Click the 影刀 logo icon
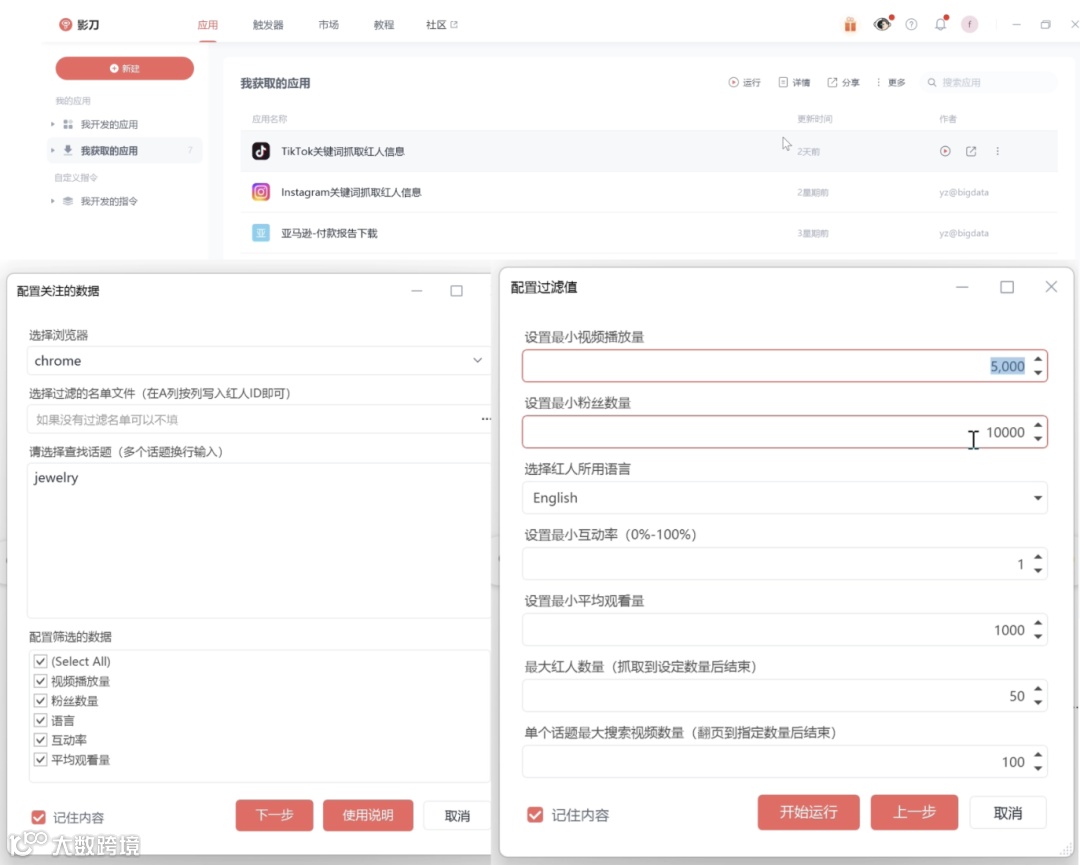1080x865 pixels. click(x=65, y=25)
